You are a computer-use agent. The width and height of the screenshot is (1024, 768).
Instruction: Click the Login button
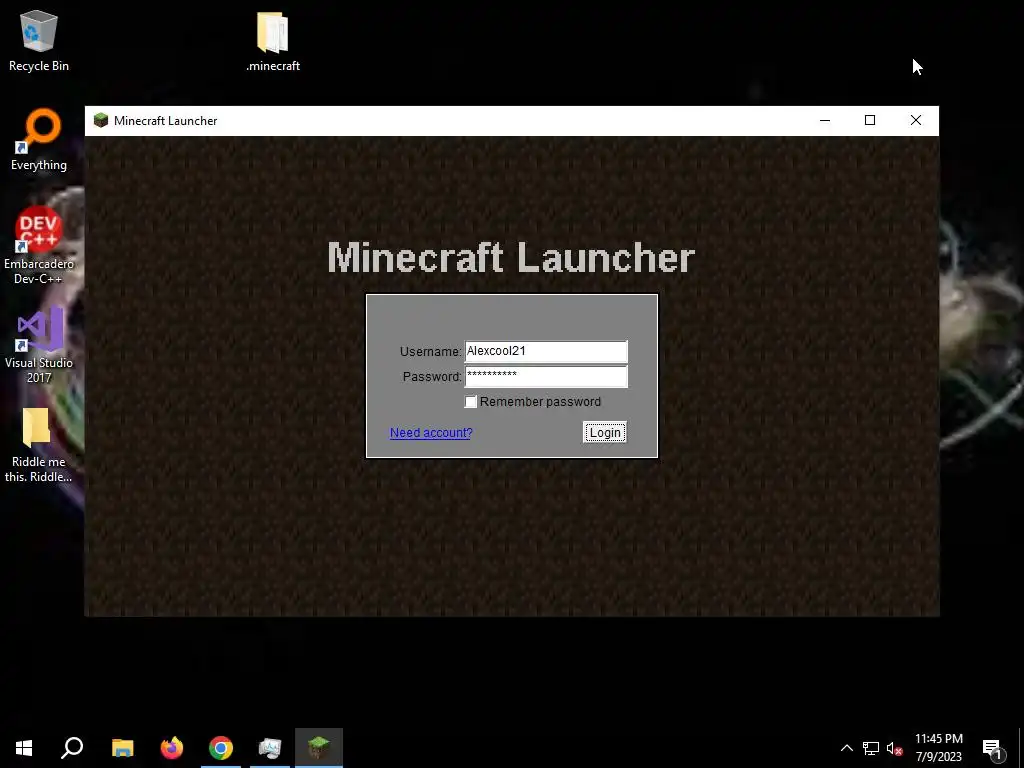[x=605, y=432]
